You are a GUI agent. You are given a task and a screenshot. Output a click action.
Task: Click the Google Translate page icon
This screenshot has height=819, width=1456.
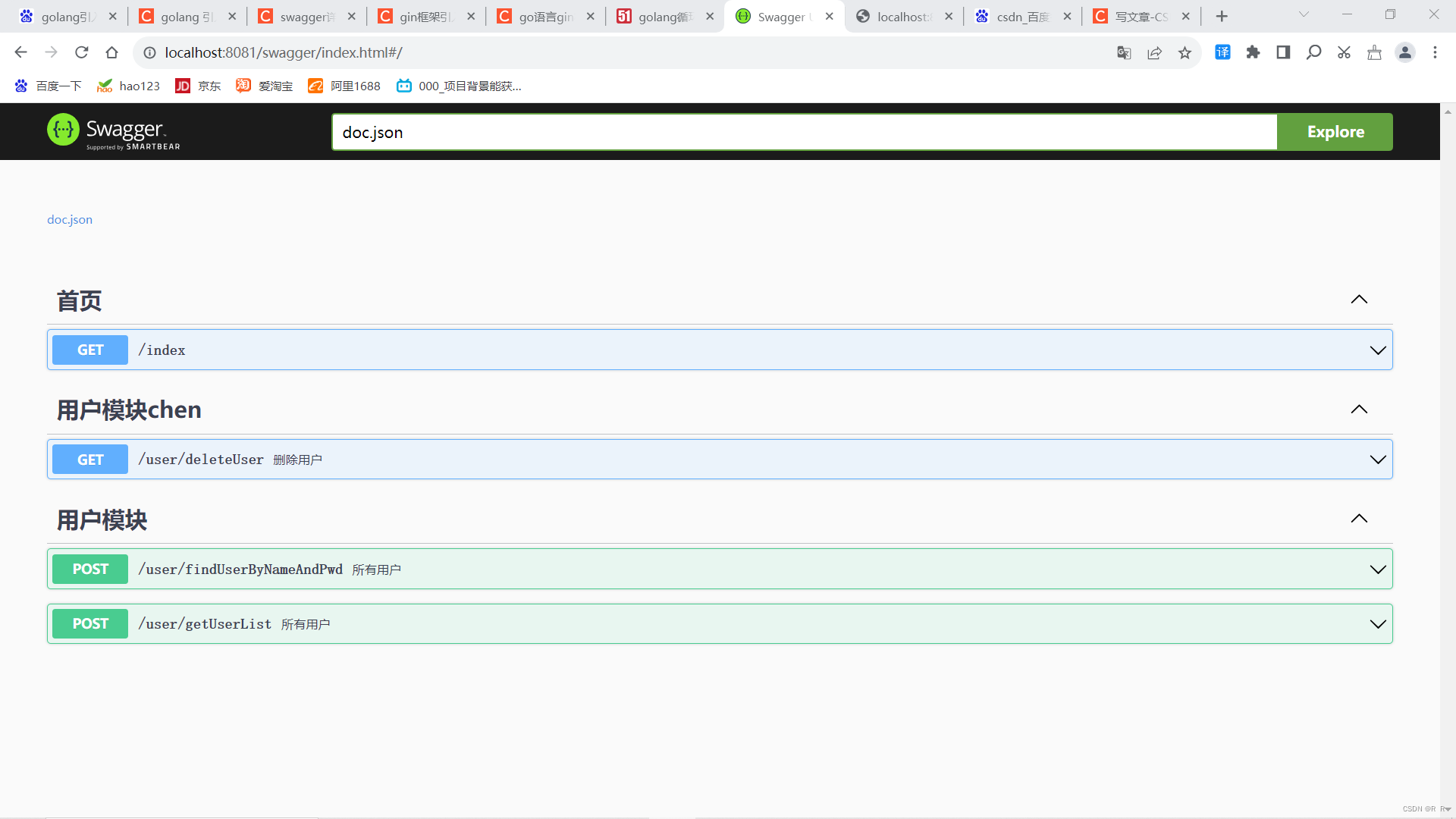[1124, 52]
